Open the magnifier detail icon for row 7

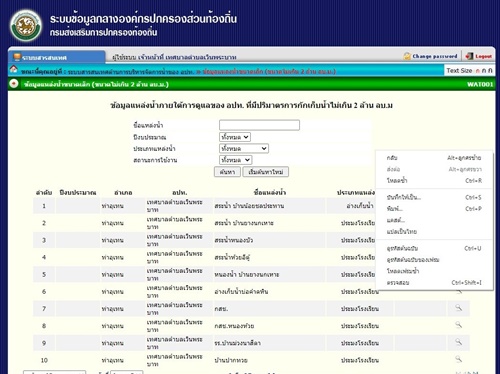point(459,308)
